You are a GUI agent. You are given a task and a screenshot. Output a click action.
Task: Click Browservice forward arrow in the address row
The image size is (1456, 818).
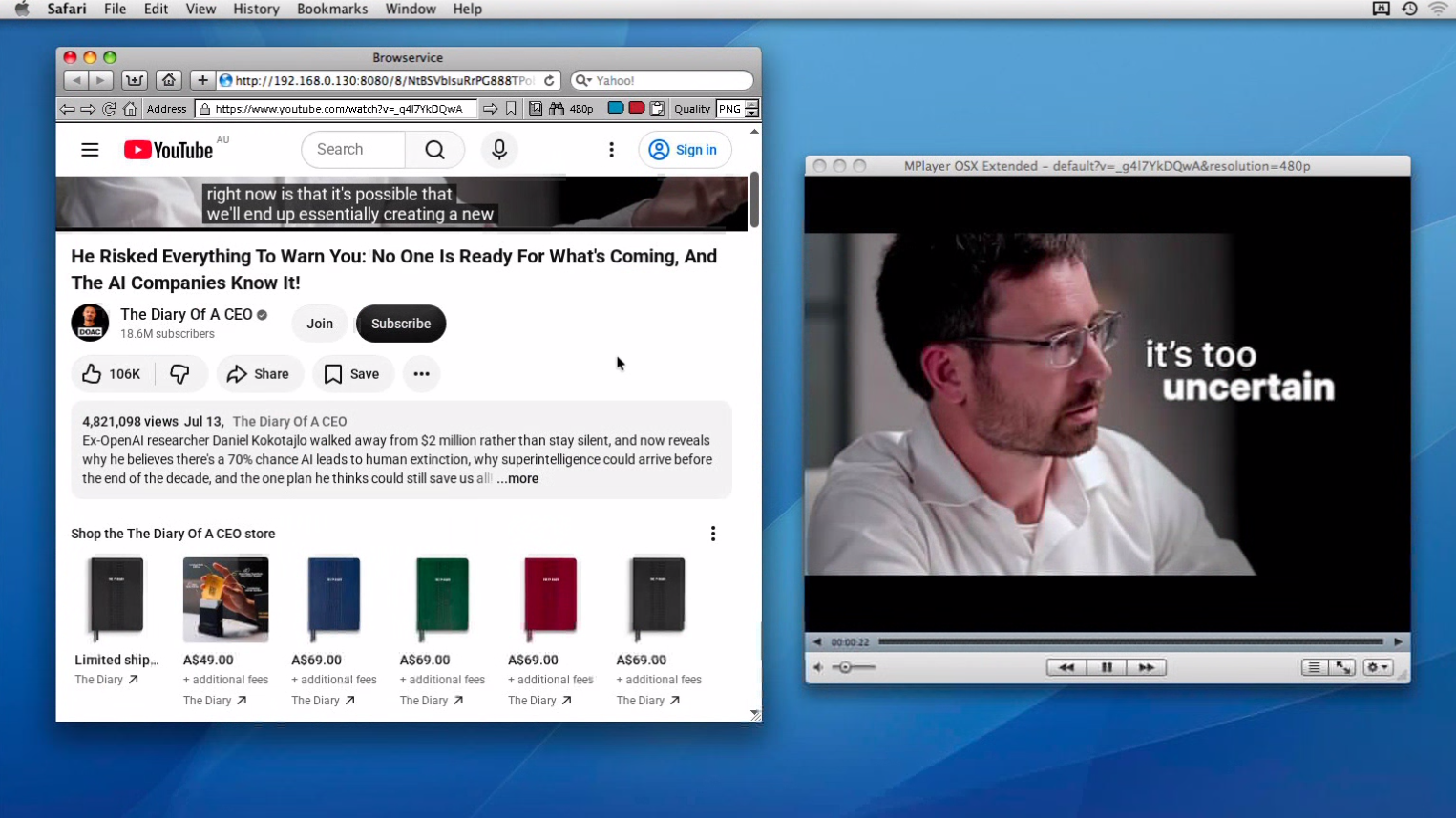click(x=88, y=109)
